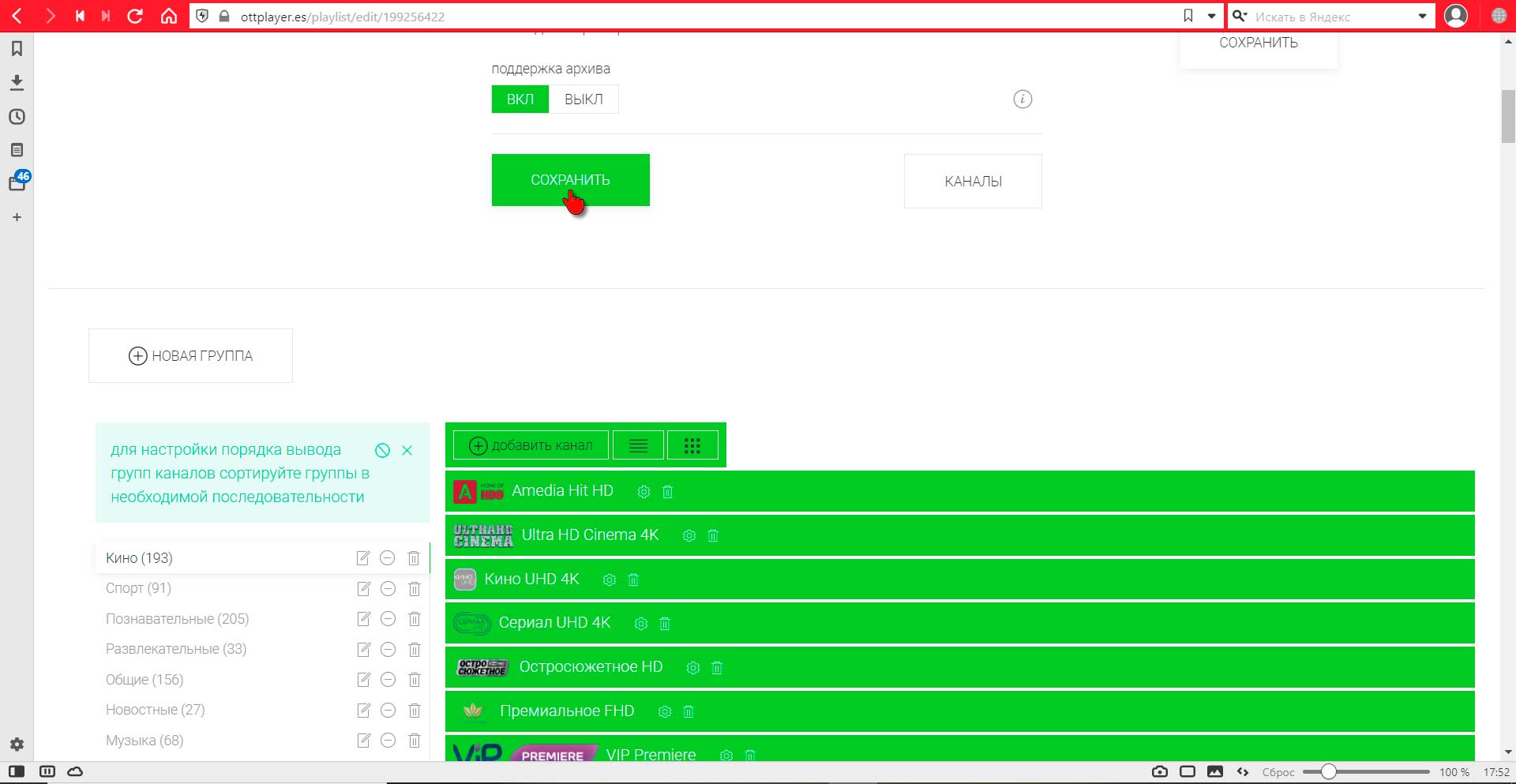1516x784 pixels.
Task: Open the КАНАЛЫ button
Action: point(973,182)
